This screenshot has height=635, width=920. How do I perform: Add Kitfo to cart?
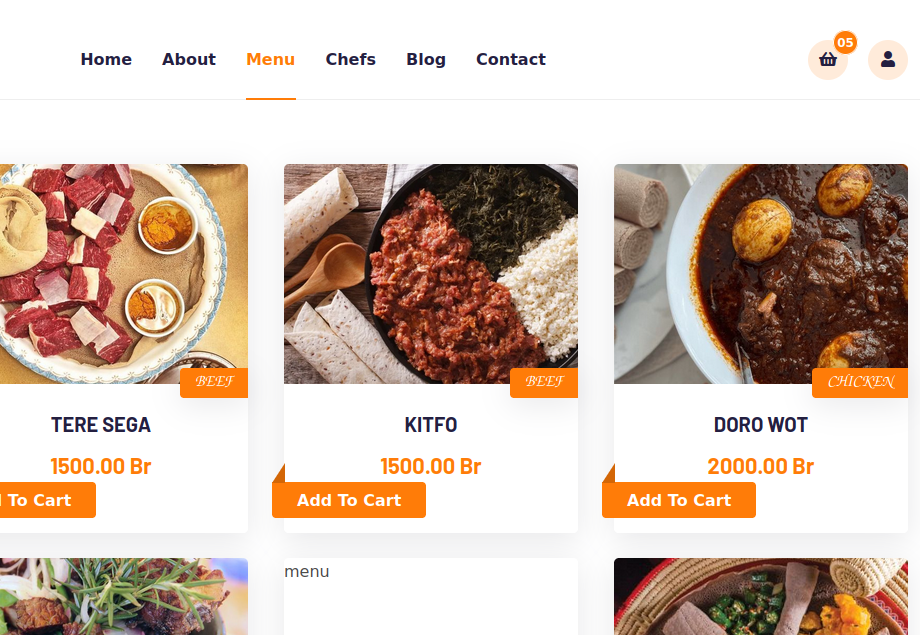pyautogui.click(x=349, y=500)
